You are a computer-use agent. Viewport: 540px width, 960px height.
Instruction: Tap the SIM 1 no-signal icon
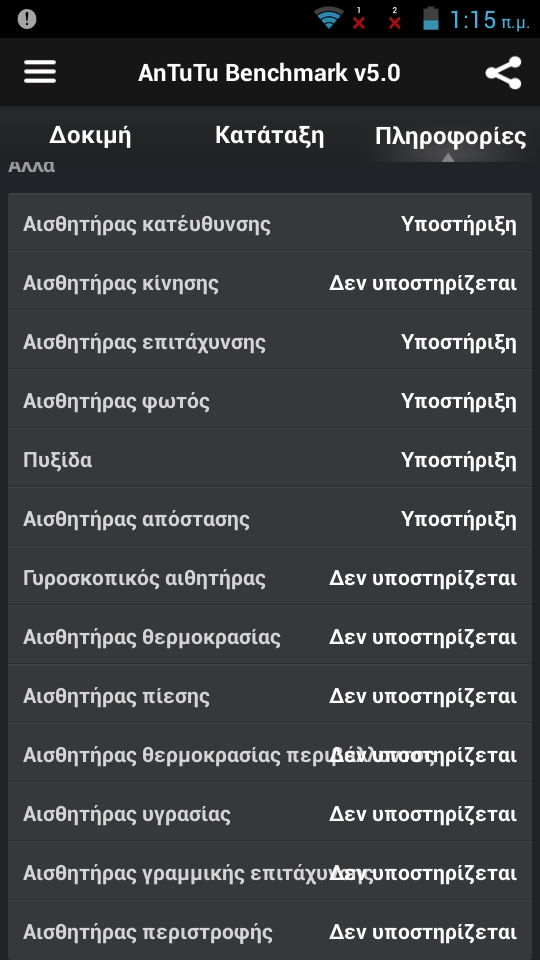click(359, 19)
